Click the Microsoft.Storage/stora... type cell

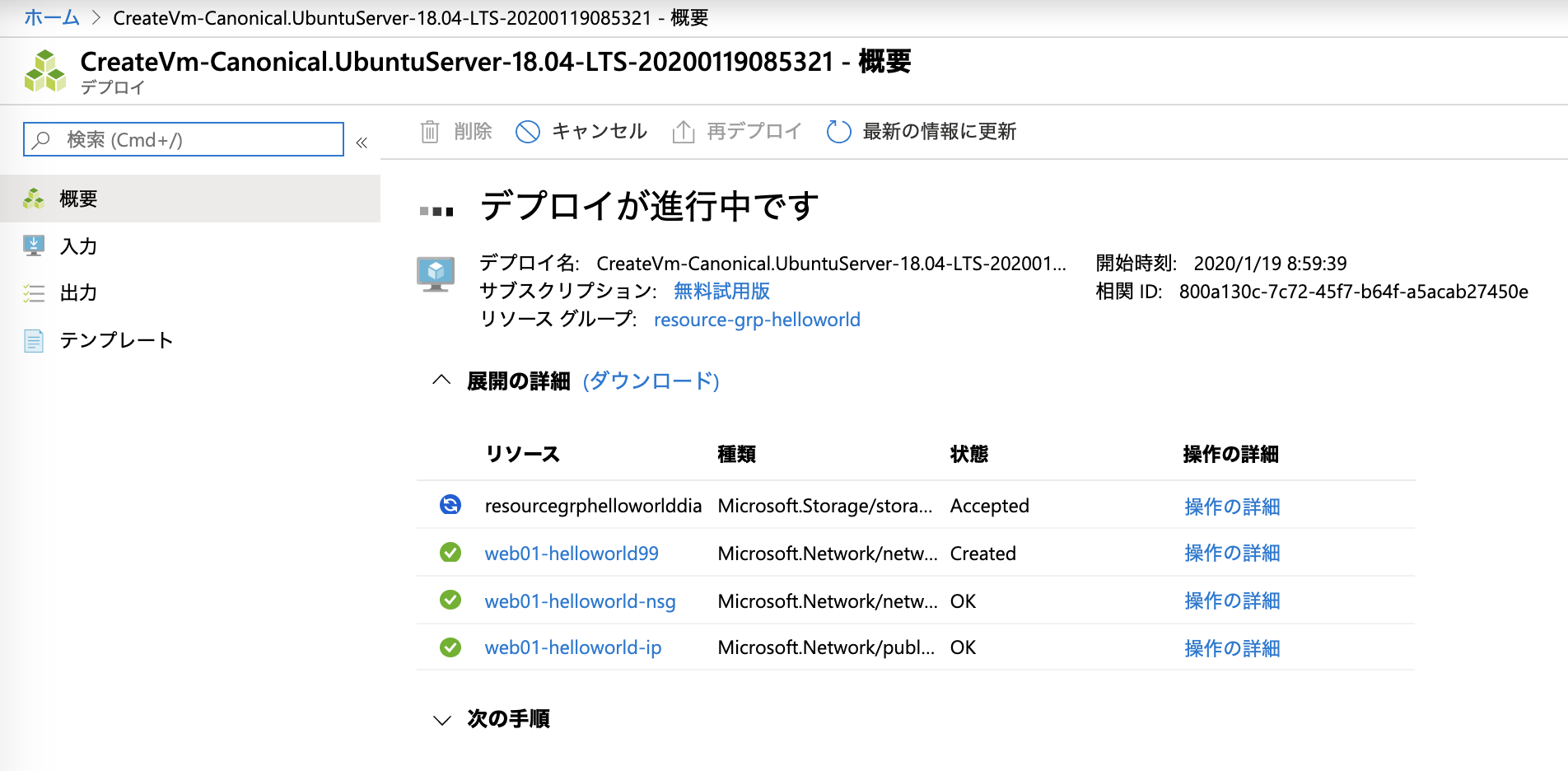click(825, 506)
